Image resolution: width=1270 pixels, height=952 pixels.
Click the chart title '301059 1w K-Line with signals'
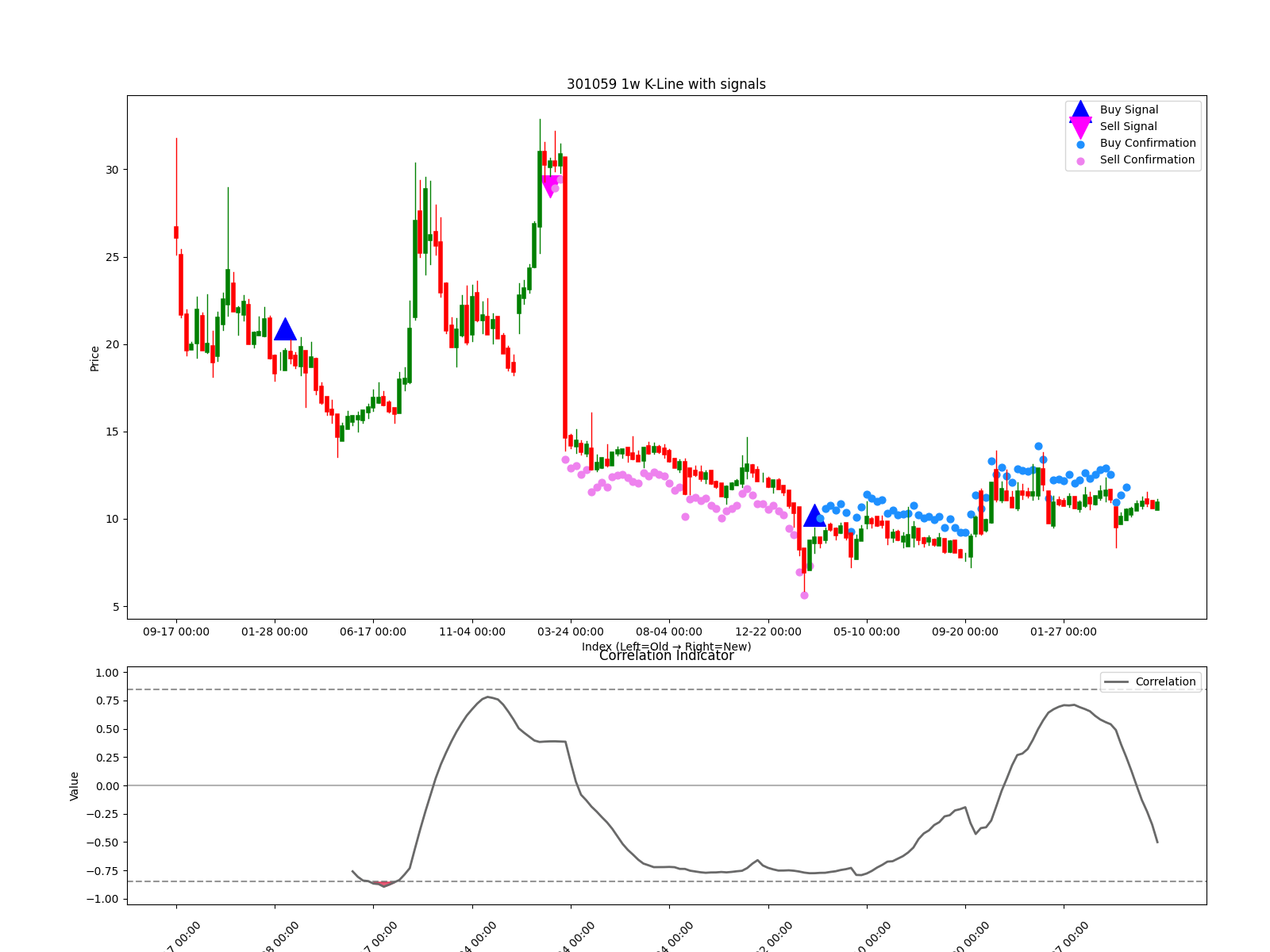click(x=666, y=84)
